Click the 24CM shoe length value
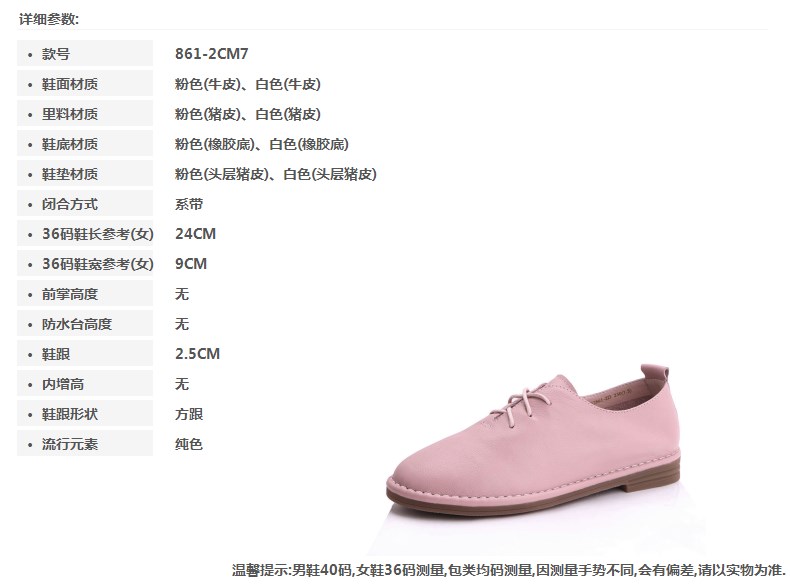Screen dimensions: 790x587 point(195,234)
